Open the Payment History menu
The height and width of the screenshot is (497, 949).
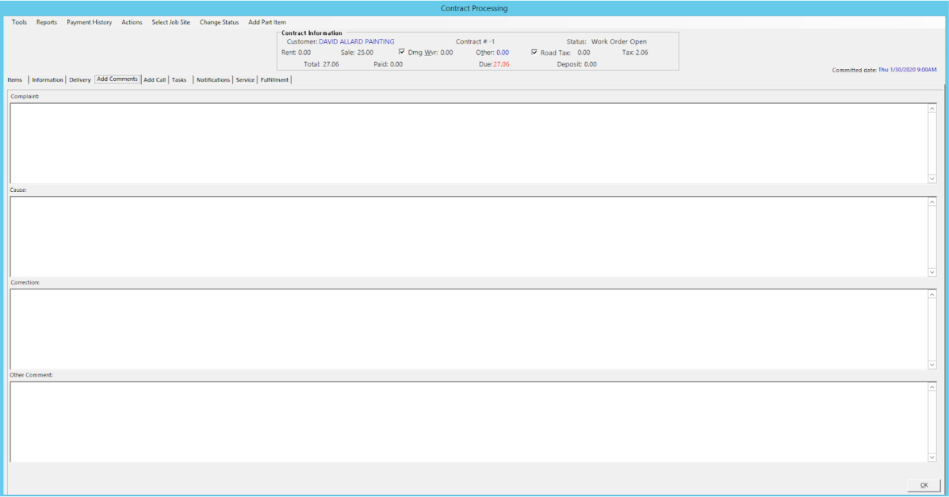(89, 22)
